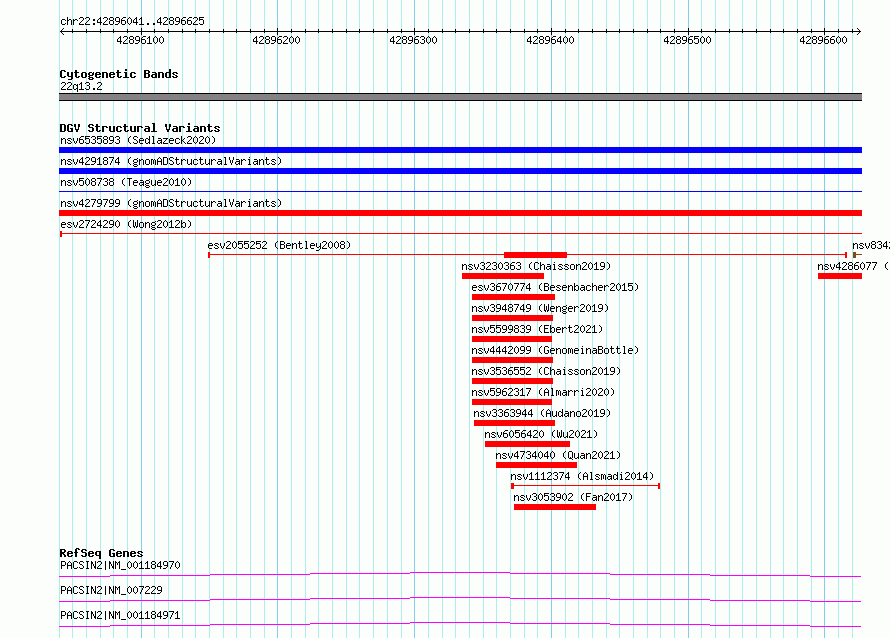
Task: Click nsv5599839 (Ebert2021) variant label
Action: coord(537,329)
